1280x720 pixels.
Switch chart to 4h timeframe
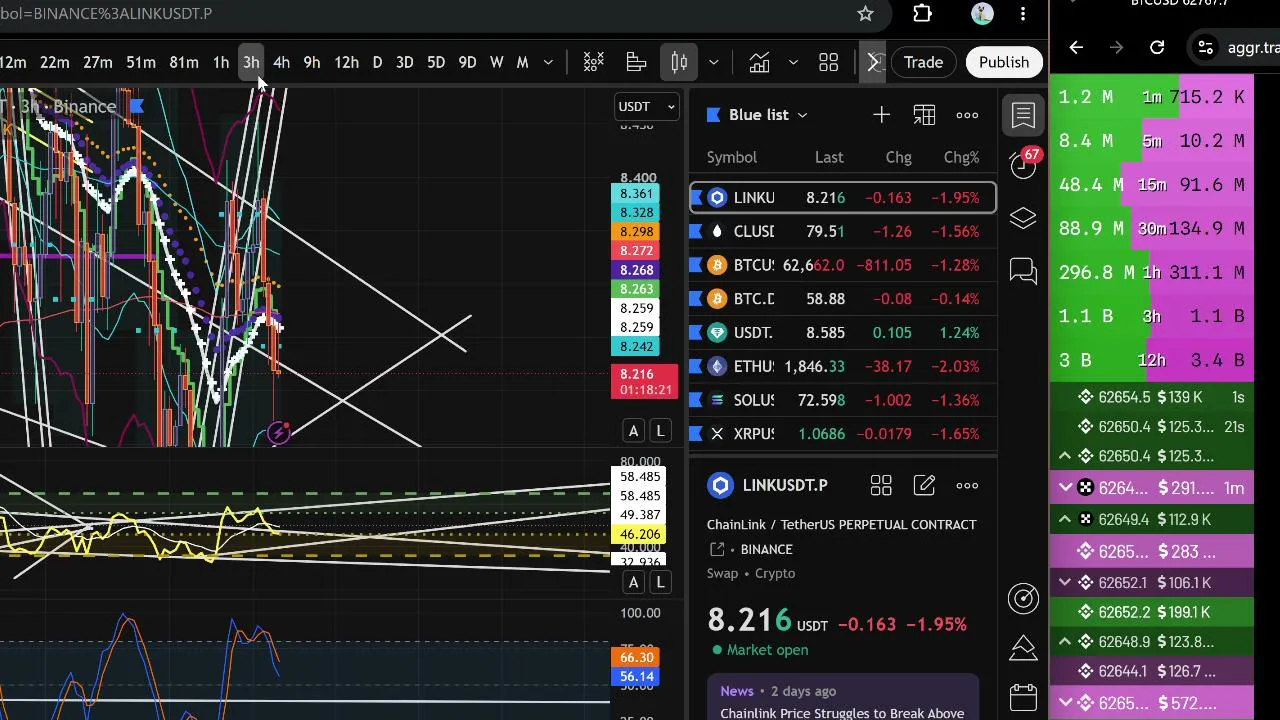tap(281, 63)
